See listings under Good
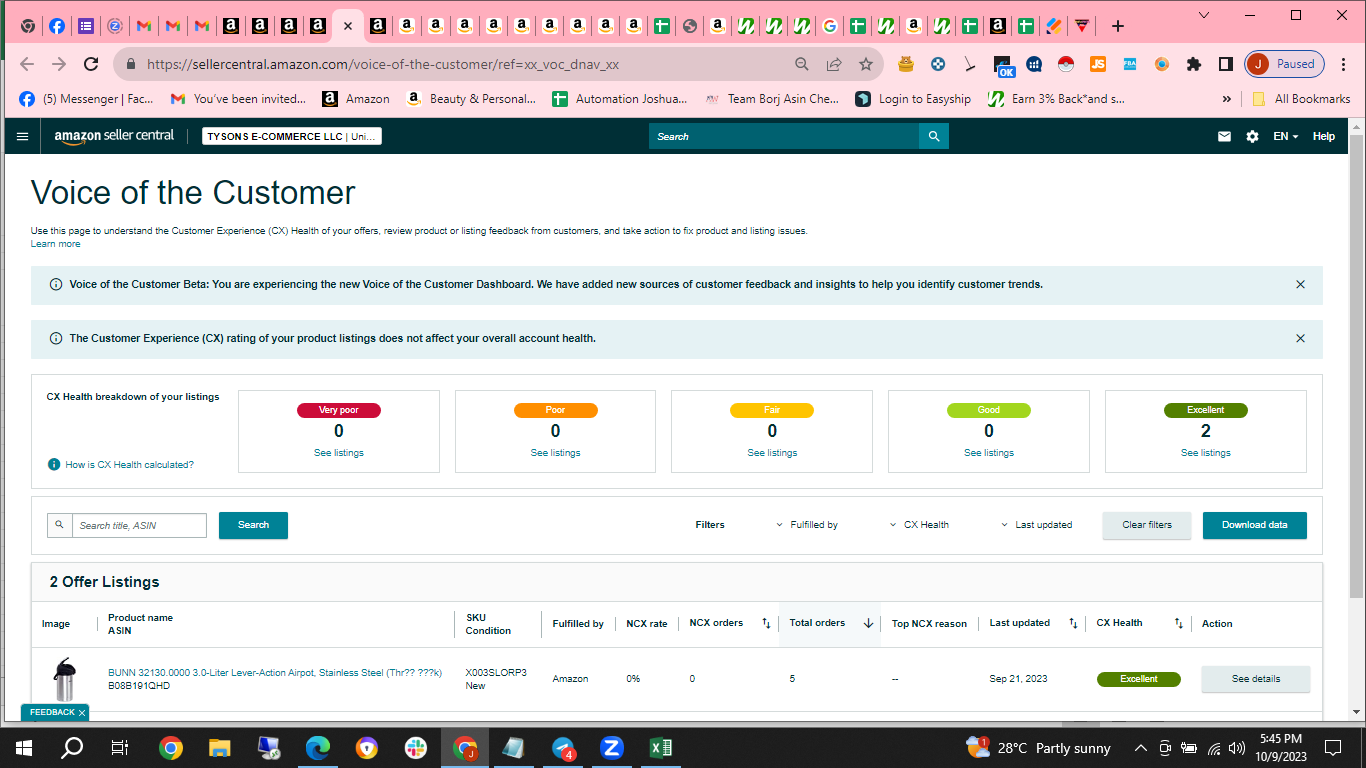Viewport: 1366px width, 768px height. tap(989, 453)
